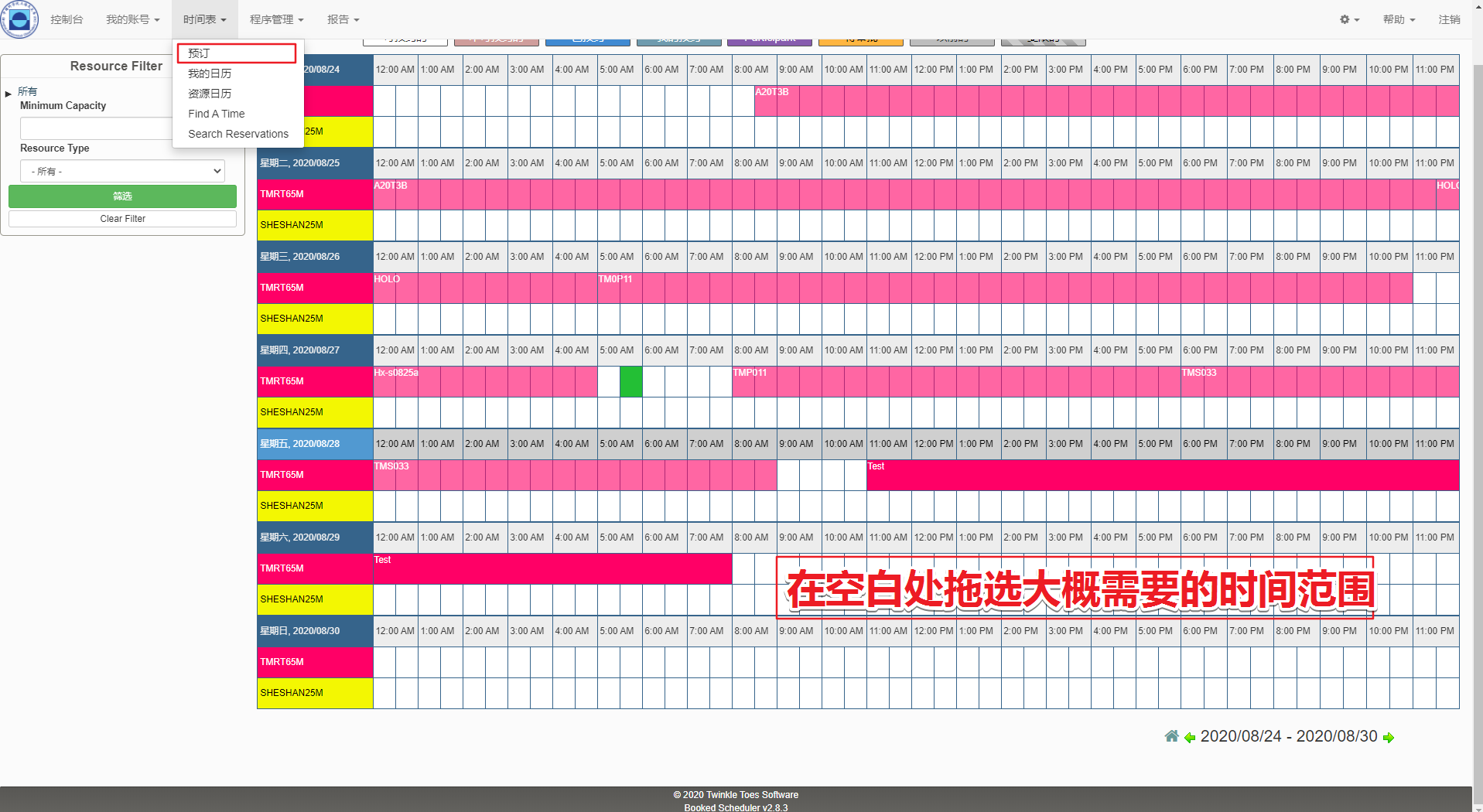
Task: Click the Booked Scheduler logo
Action: click(19, 19)
